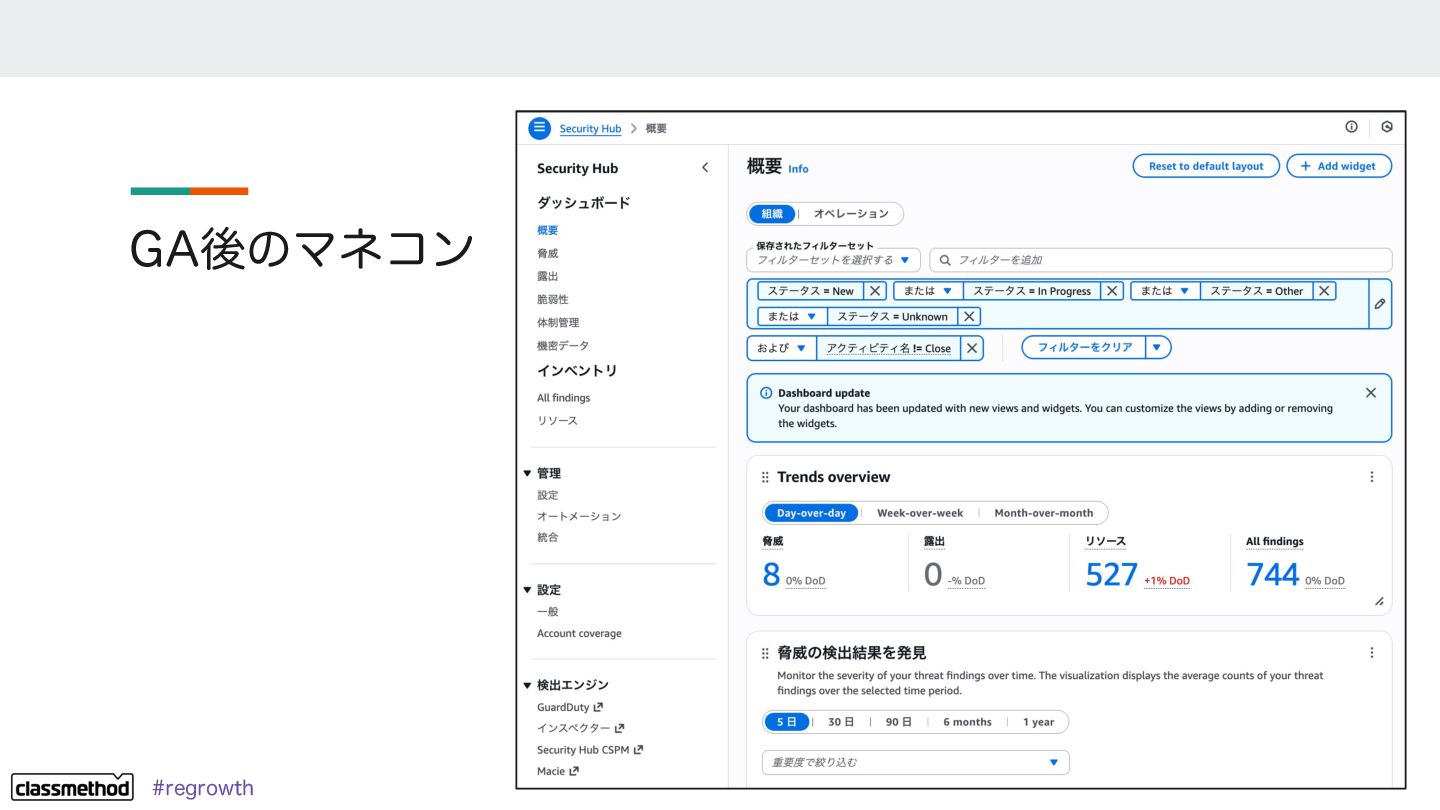1440x810 pixels.
Task: Collapse the 設定 sidebar section
Action: tap(527, 590)
